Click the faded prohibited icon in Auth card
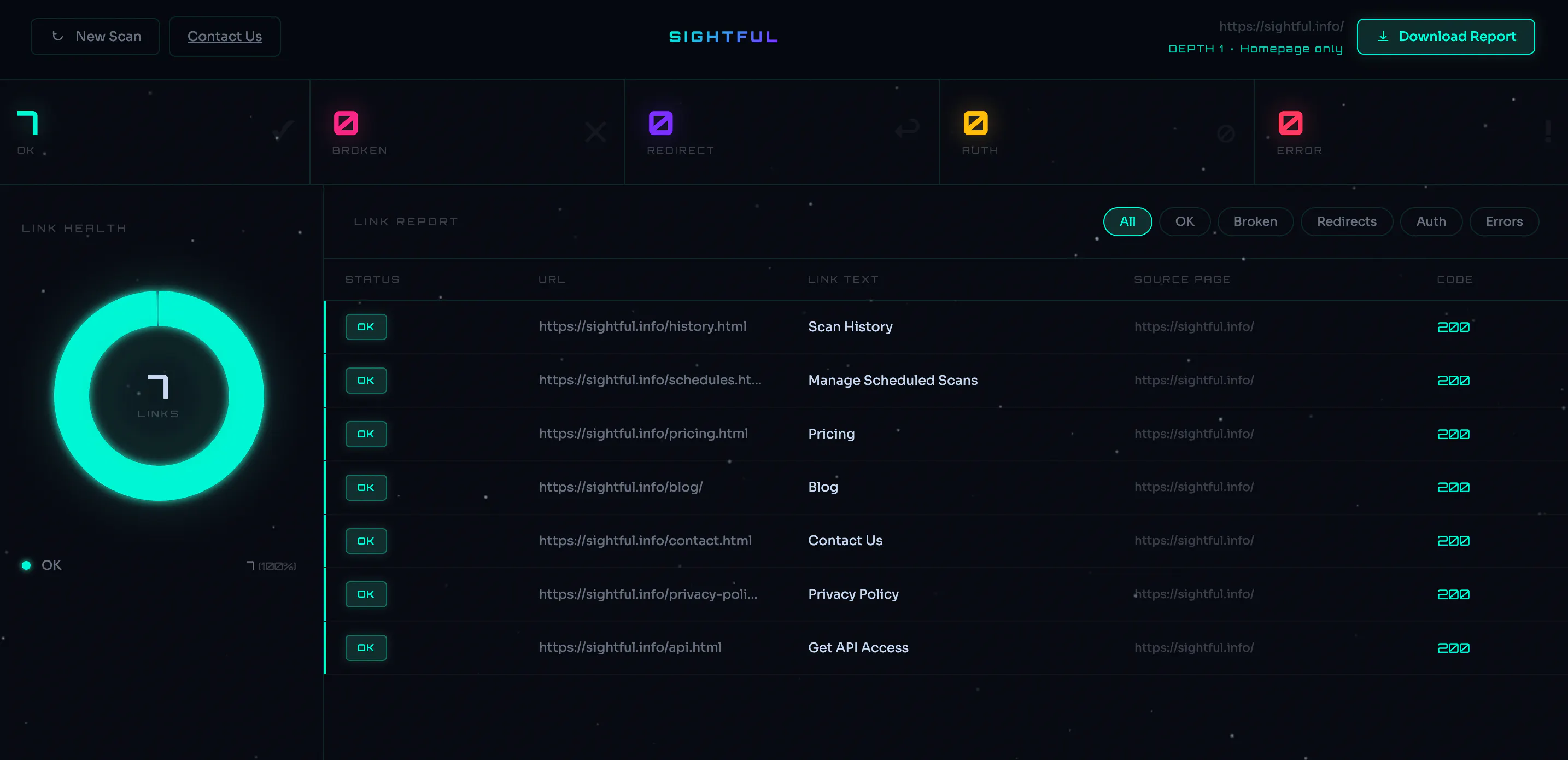The height and width of the screenshot is (760, 1568). [1225, 133]
